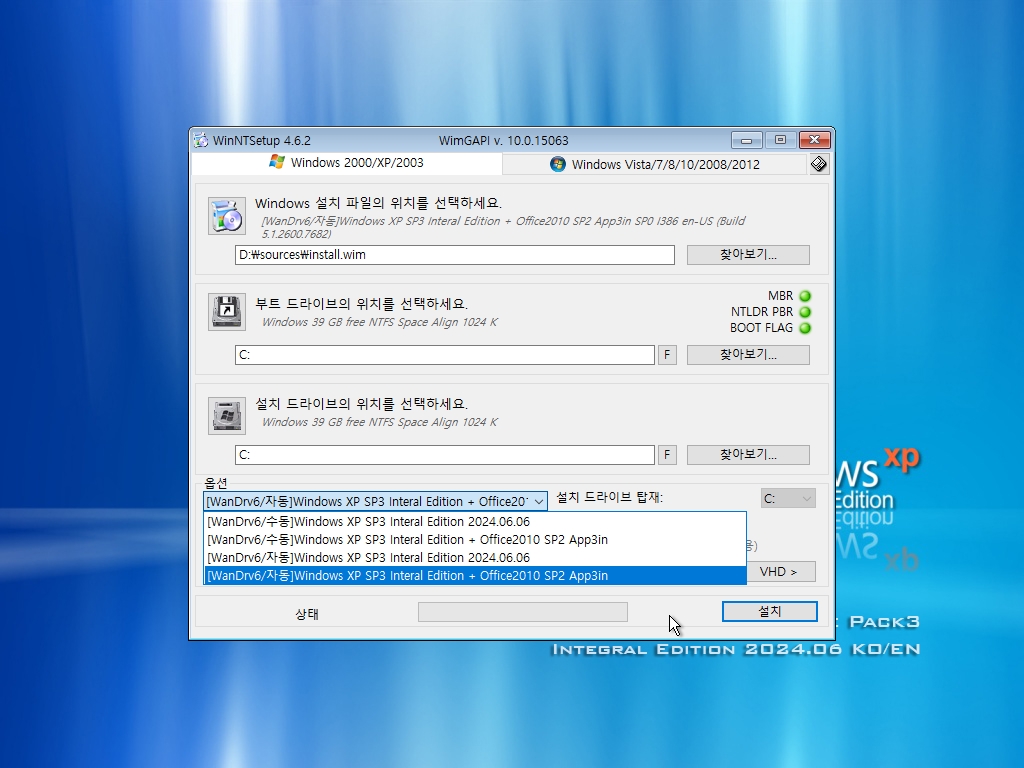Viewport: 1024px width, 768px height.
Task: Click the 설치 install button
Action: tap(769, 611)
